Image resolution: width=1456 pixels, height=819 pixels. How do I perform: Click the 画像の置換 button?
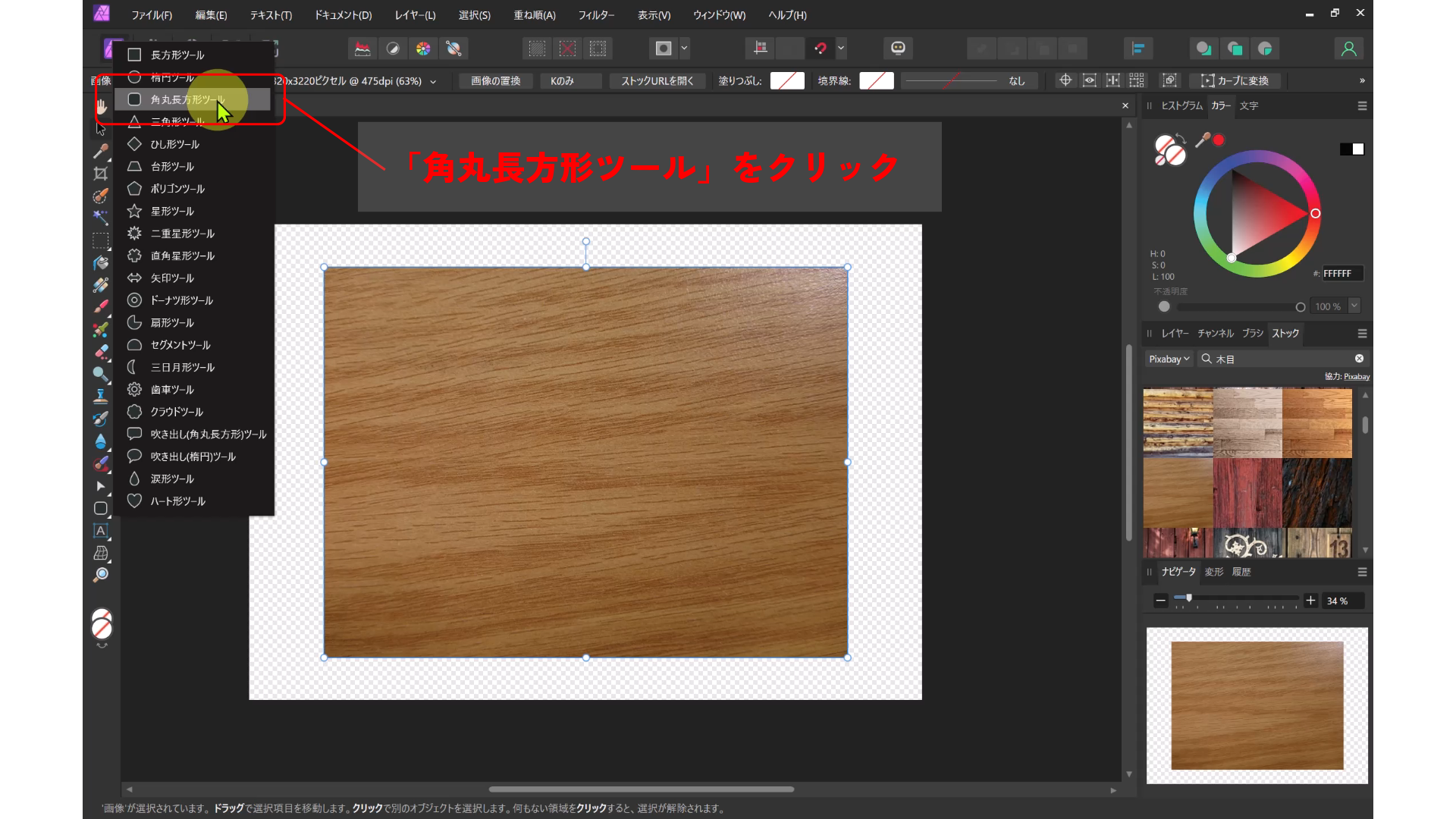pyautogui.click(x=495, y=81)
